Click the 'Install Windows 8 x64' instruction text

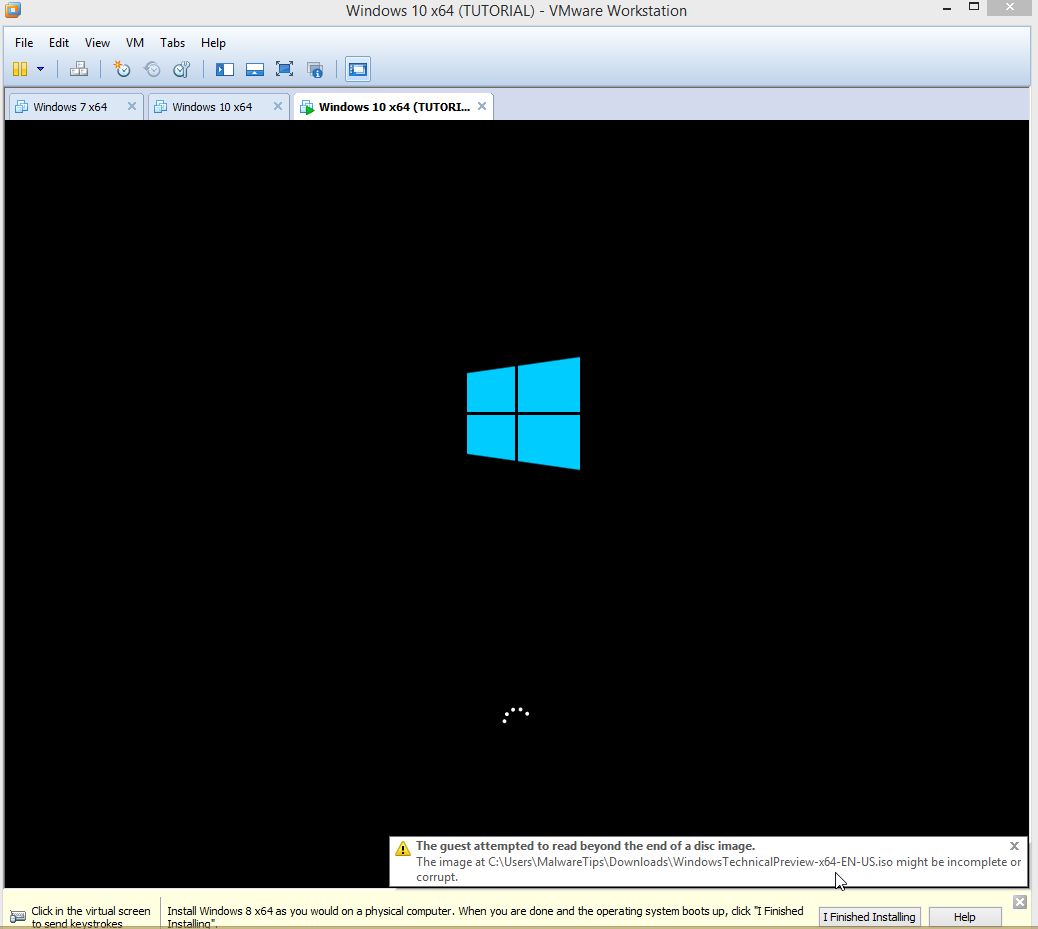click(x=485, y=917)
